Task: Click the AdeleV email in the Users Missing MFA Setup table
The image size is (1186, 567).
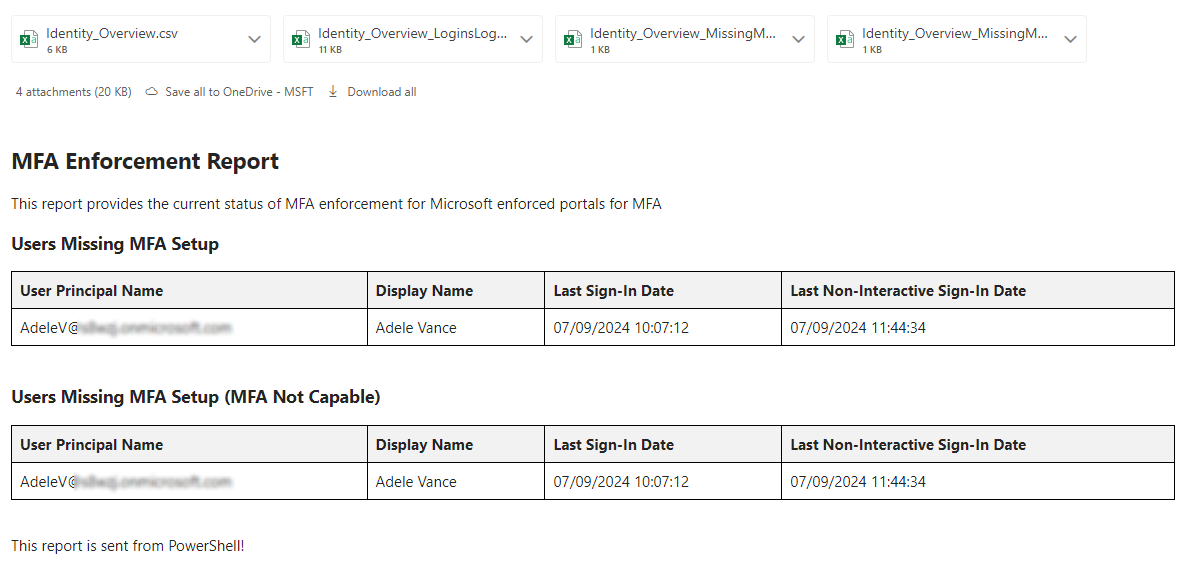Action: point(125,328)
